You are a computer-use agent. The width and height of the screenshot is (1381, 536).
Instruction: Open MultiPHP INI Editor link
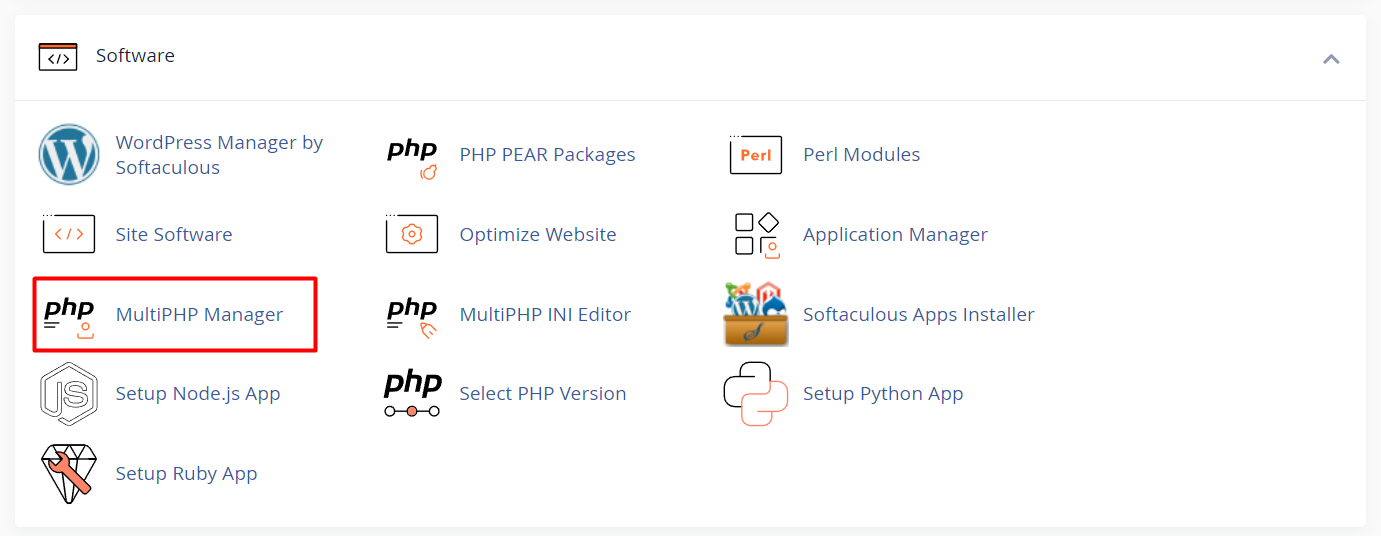pos(545,315)
